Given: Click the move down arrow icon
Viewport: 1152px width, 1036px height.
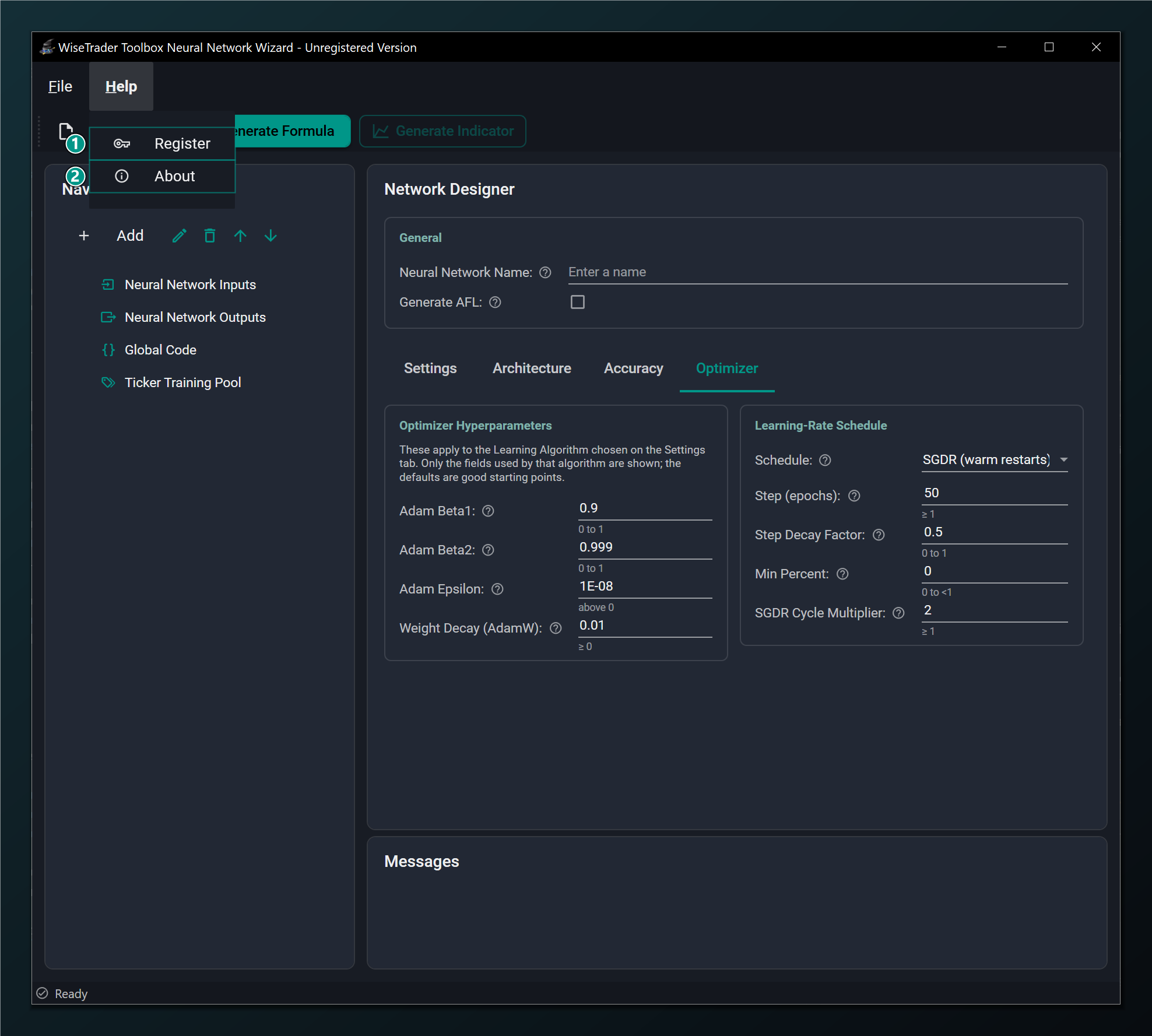Looking at the screenshot, I should [x=271, y=236].
